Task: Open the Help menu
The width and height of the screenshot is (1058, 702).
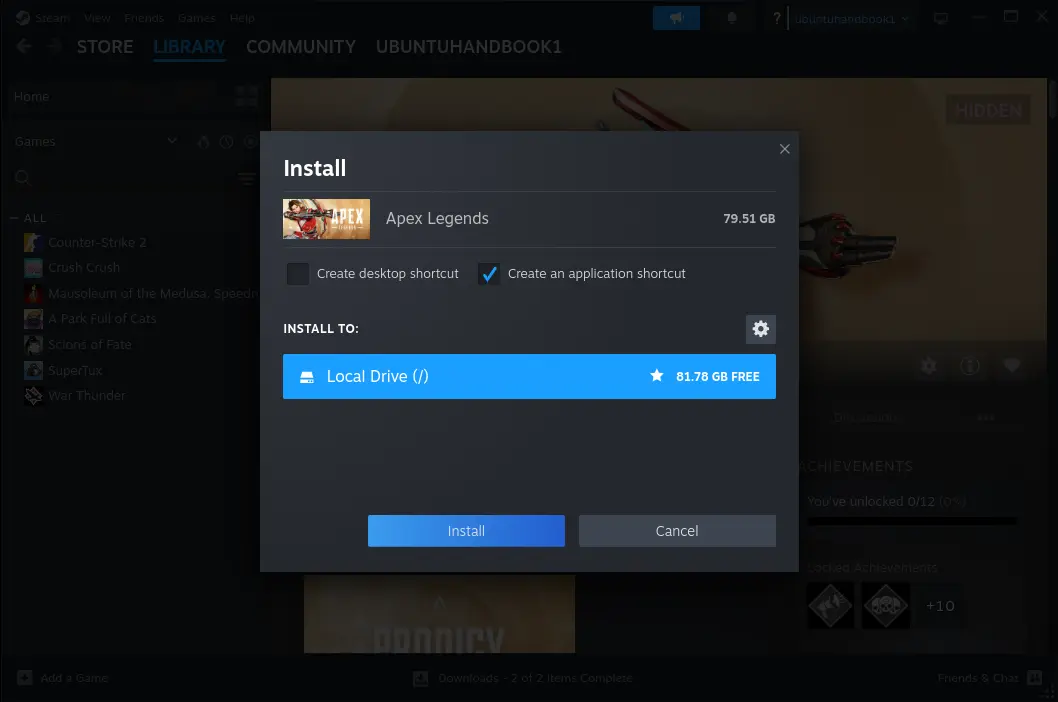Action: pyautogui.click(x=242, y=18)
